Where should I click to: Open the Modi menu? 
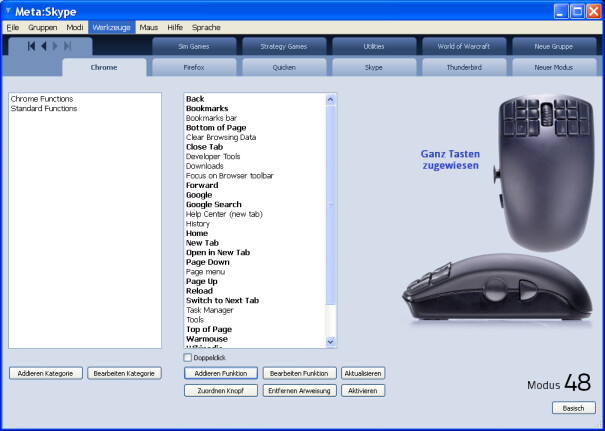(75, 27)
